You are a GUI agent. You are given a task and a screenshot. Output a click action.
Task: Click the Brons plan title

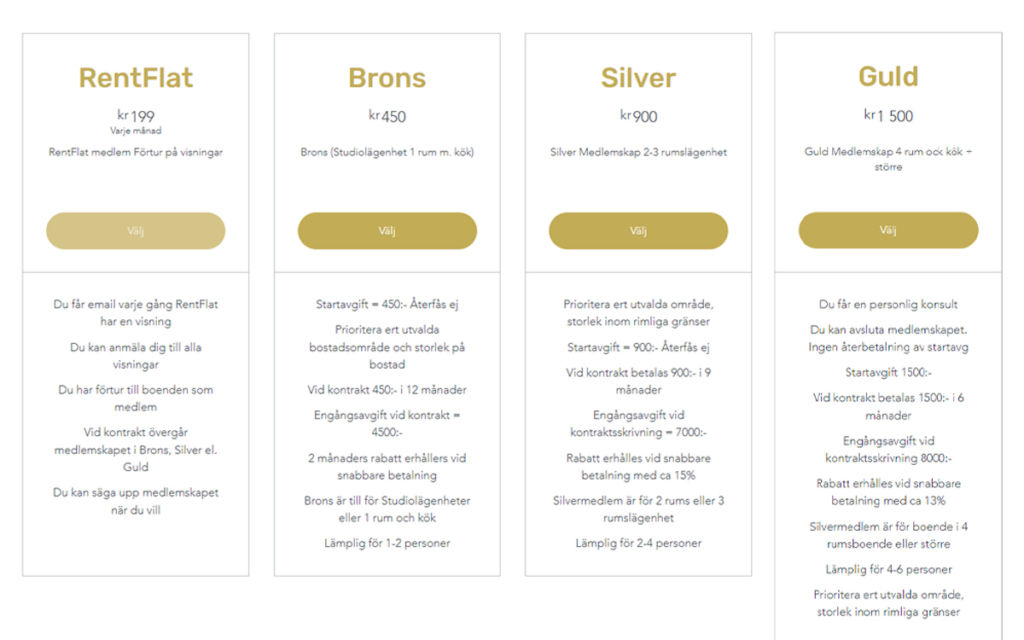point(387,78)
